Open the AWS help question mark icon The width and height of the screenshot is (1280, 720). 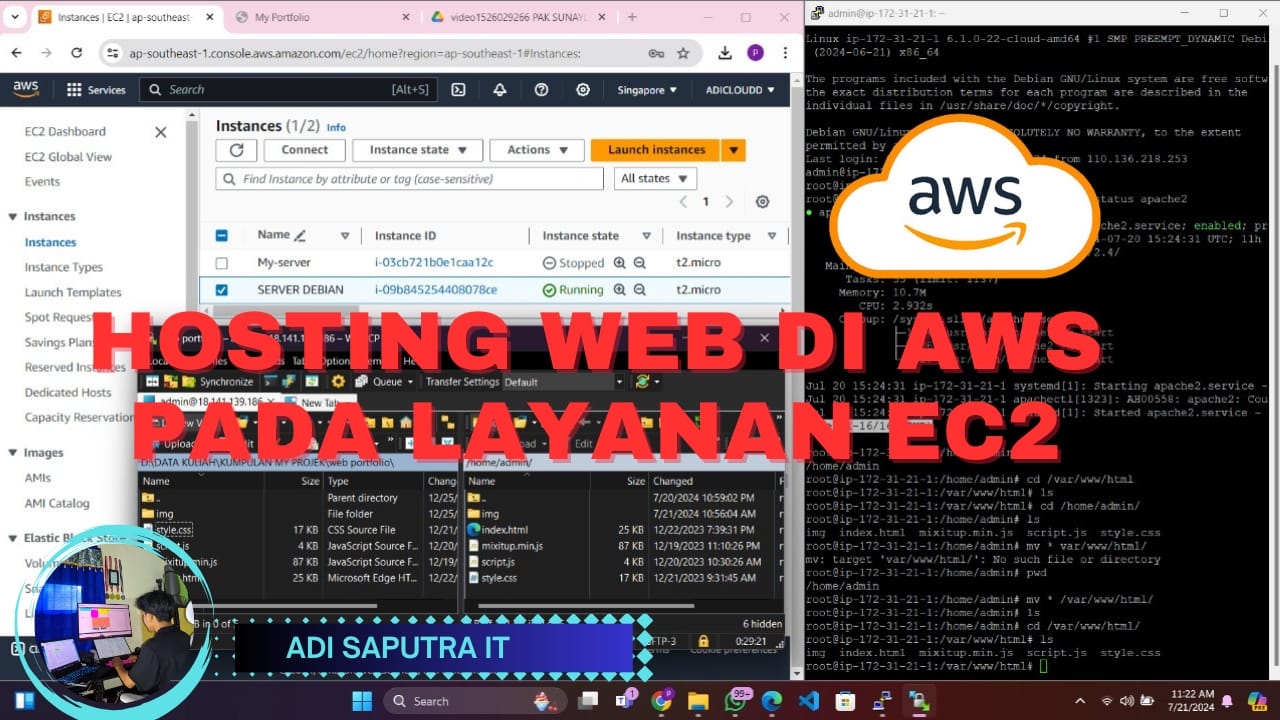coord(541,90)
